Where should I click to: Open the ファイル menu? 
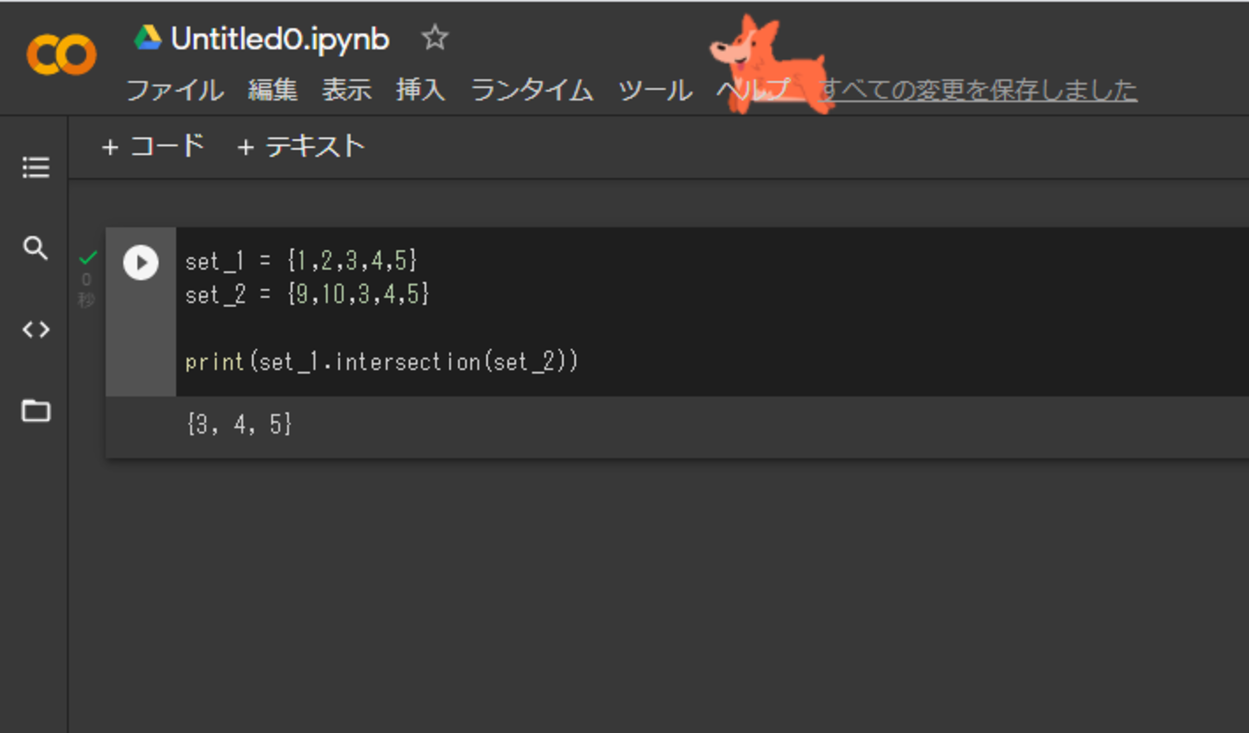point(175,90)
